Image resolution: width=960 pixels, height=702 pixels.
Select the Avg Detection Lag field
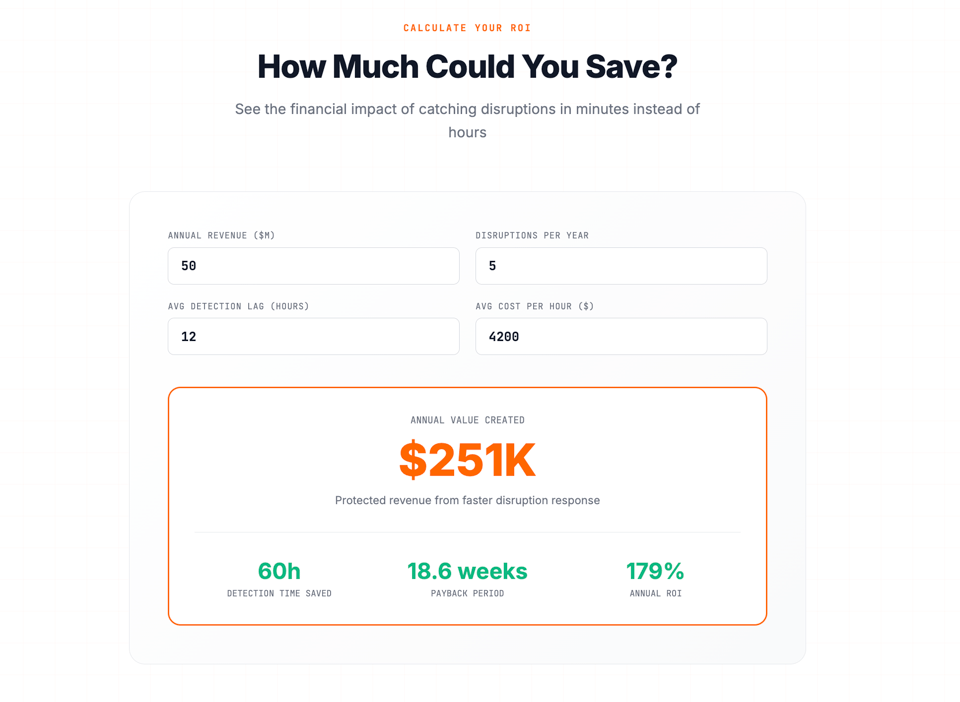[x=313, y=337]
